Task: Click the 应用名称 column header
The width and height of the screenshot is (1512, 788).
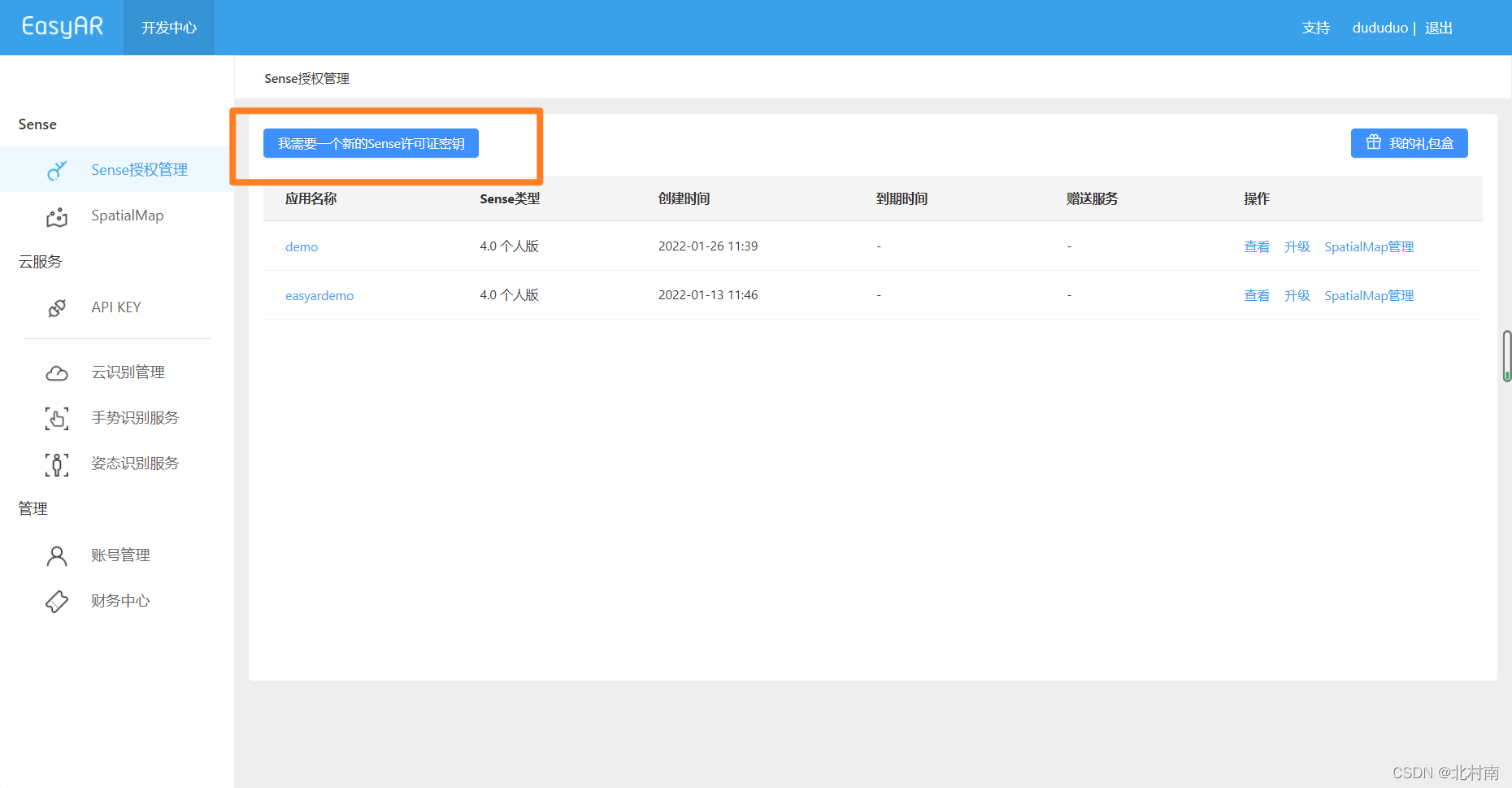Action: 311,198
